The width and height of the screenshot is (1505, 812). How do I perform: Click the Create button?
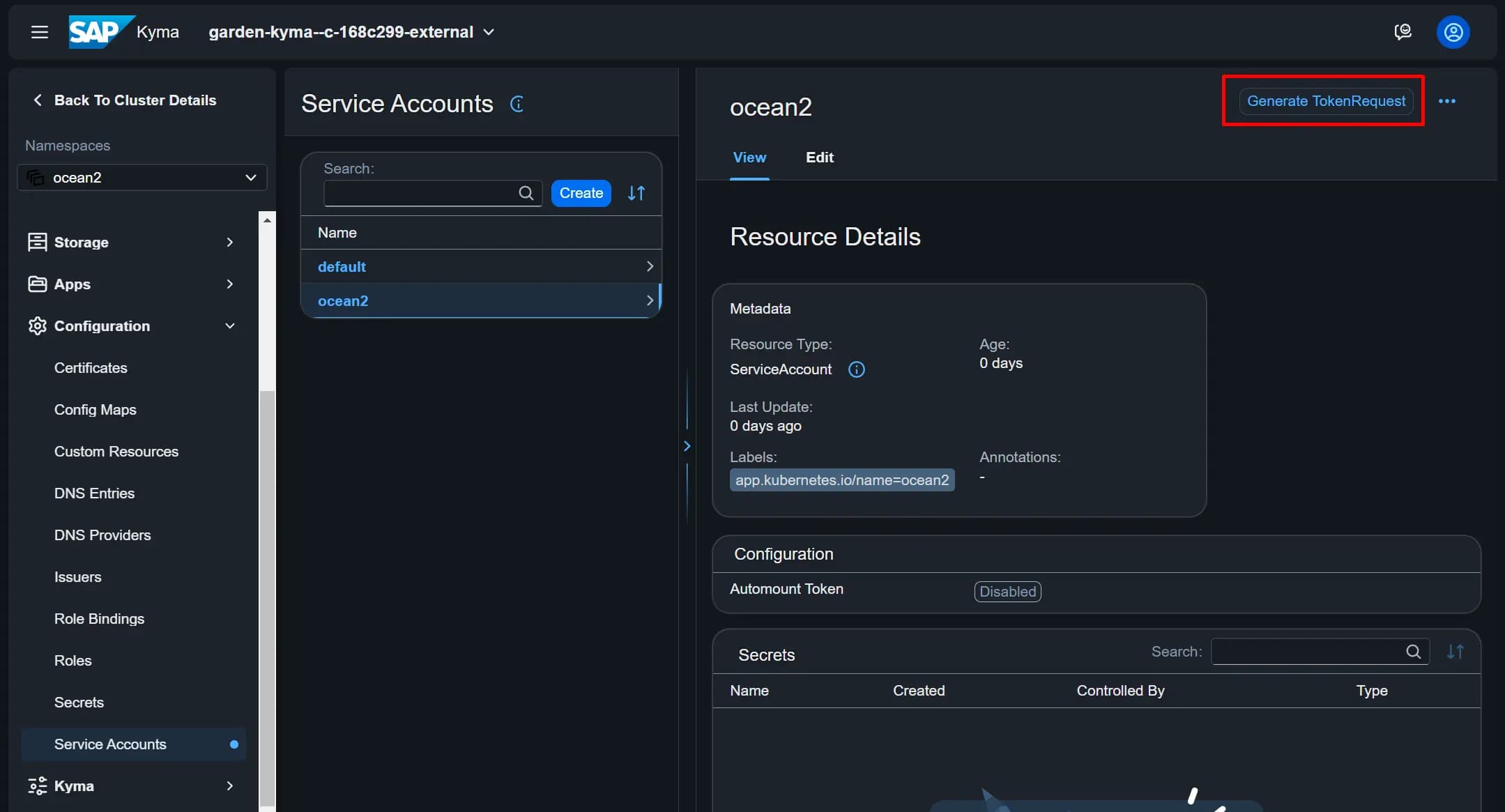click(x=581, y=193)
